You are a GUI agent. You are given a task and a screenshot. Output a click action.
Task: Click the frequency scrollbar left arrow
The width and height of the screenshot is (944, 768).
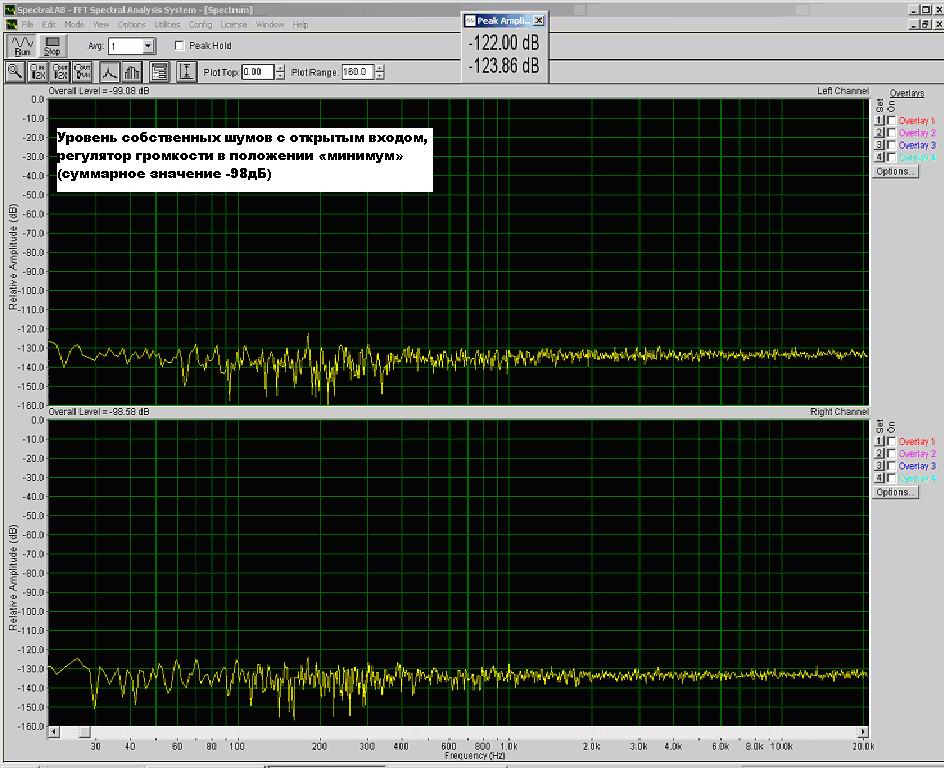click(54, 732)
